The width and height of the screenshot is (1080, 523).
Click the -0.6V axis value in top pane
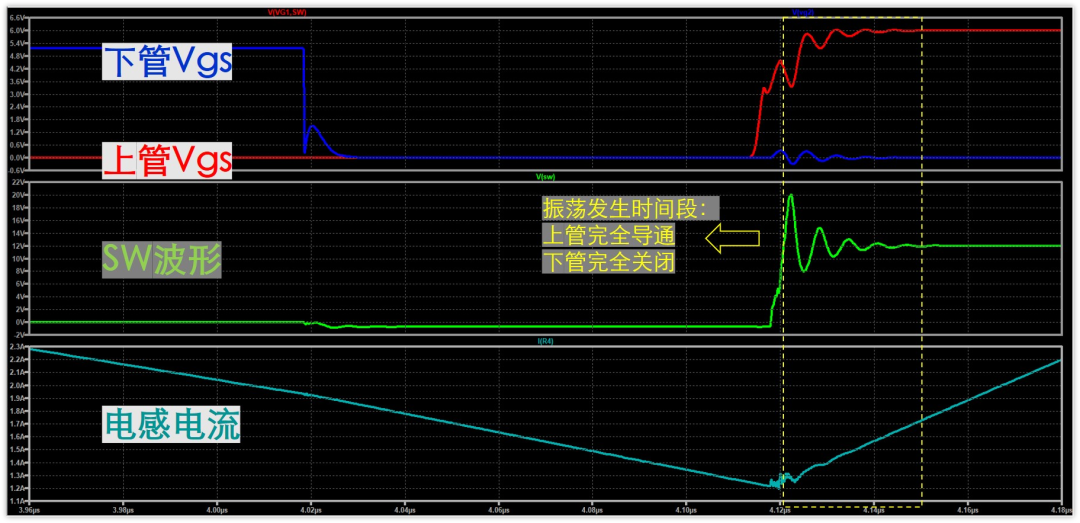click(x=19, y=170)
